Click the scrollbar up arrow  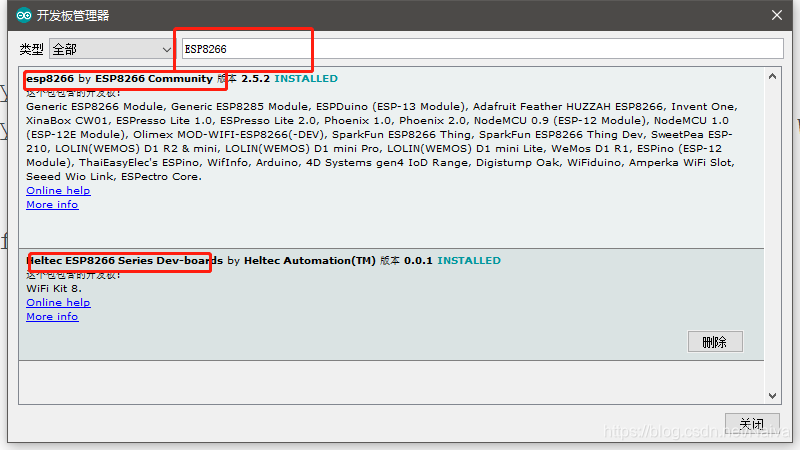[x=772, y=77]
